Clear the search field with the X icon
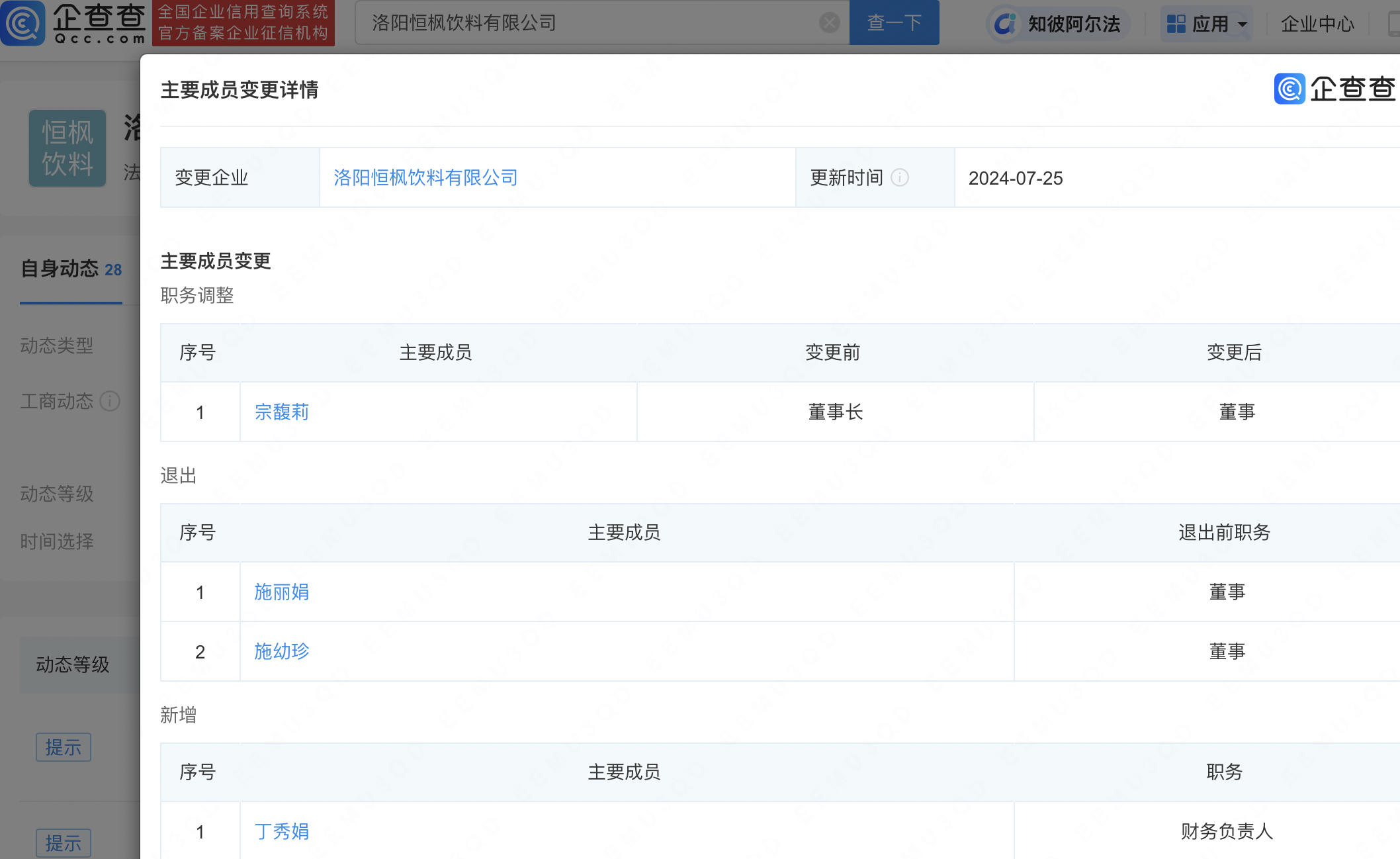Image resolution: width=1400 pixels, height=859 pixels. (829, 23)
